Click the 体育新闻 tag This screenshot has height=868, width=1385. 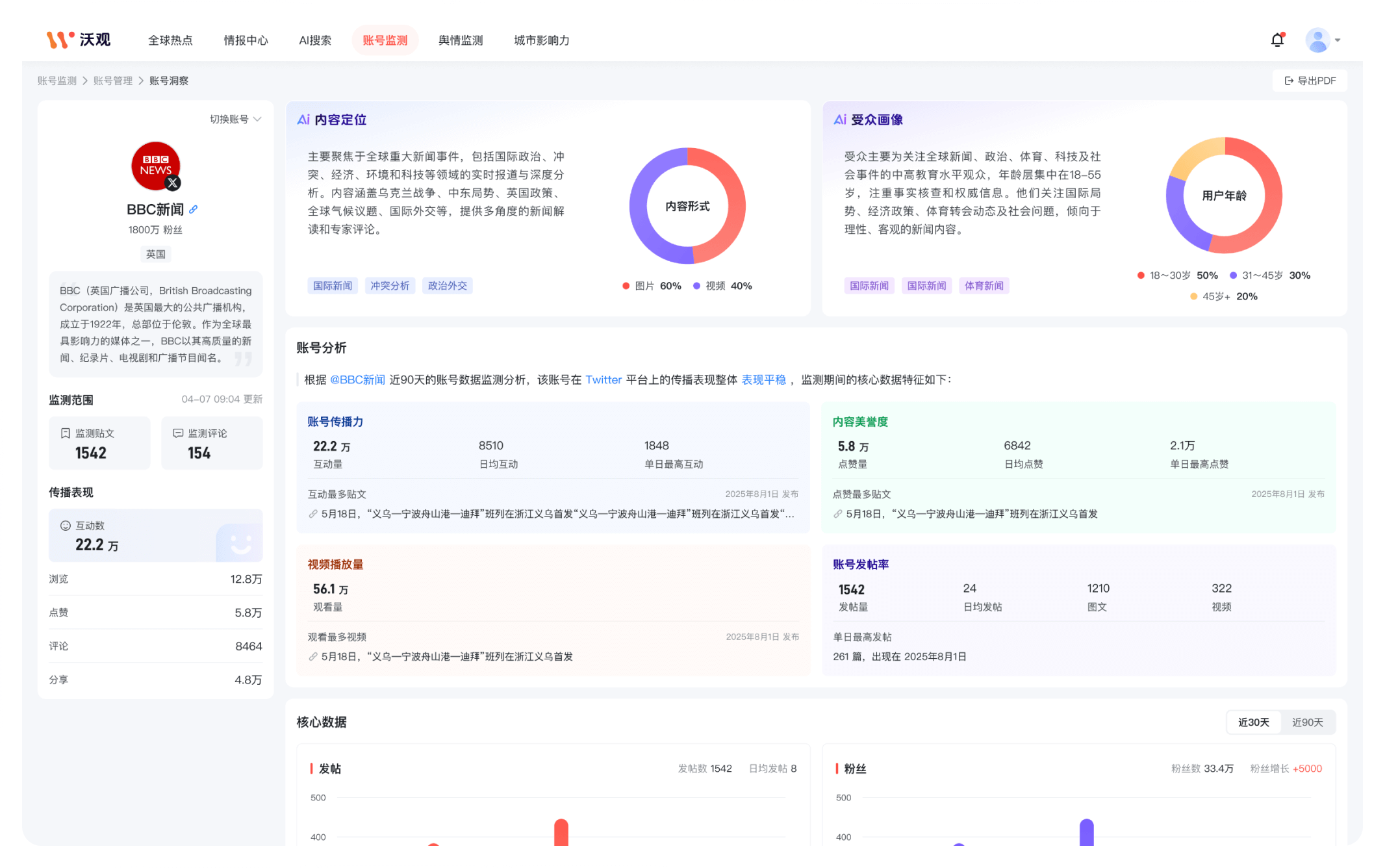tap(984, 286)
